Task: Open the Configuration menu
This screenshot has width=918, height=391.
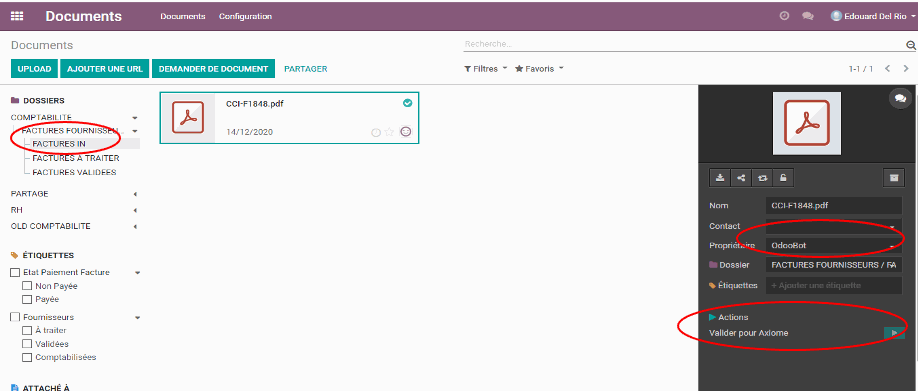Action: (245, 16)
